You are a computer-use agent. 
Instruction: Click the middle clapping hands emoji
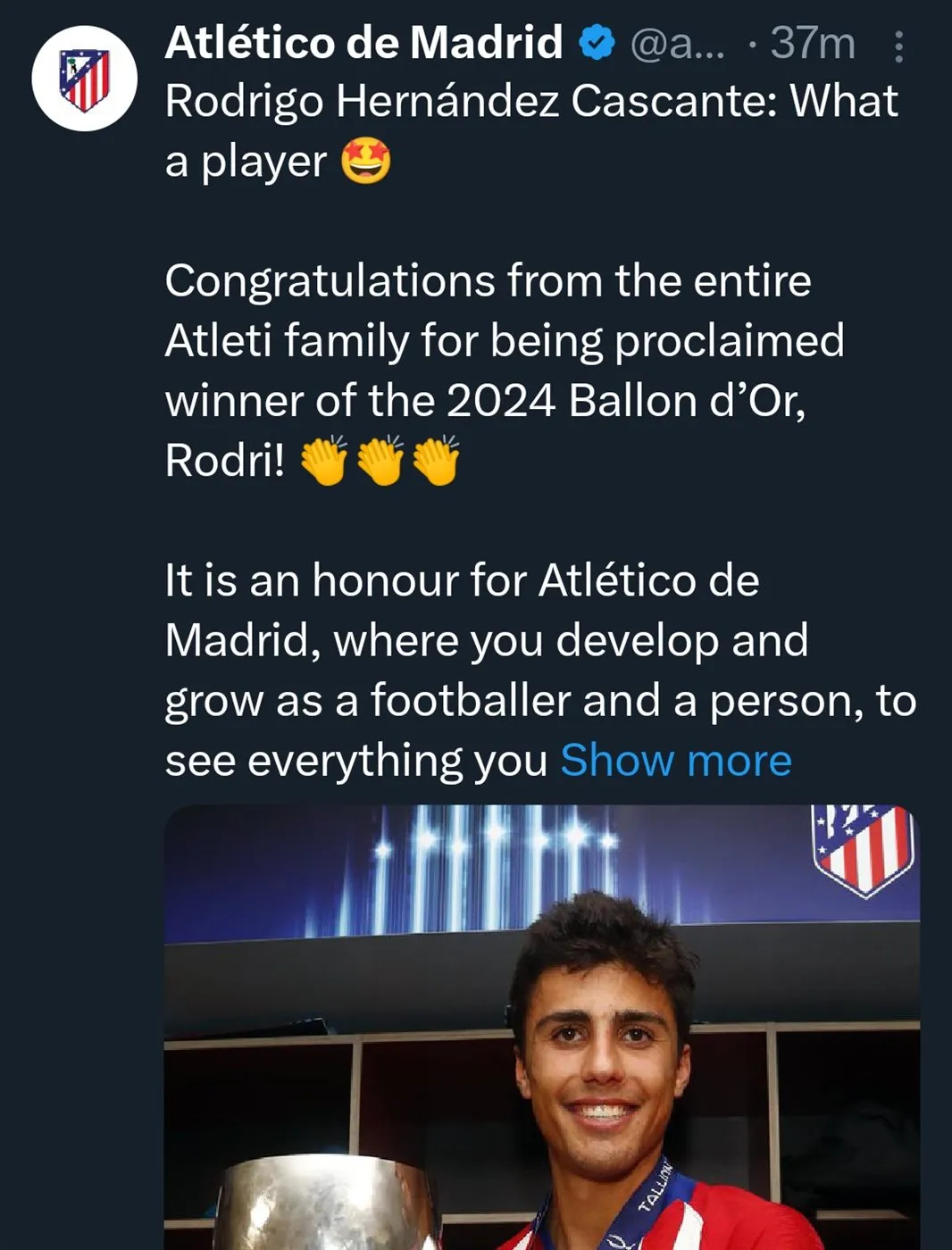380,461
